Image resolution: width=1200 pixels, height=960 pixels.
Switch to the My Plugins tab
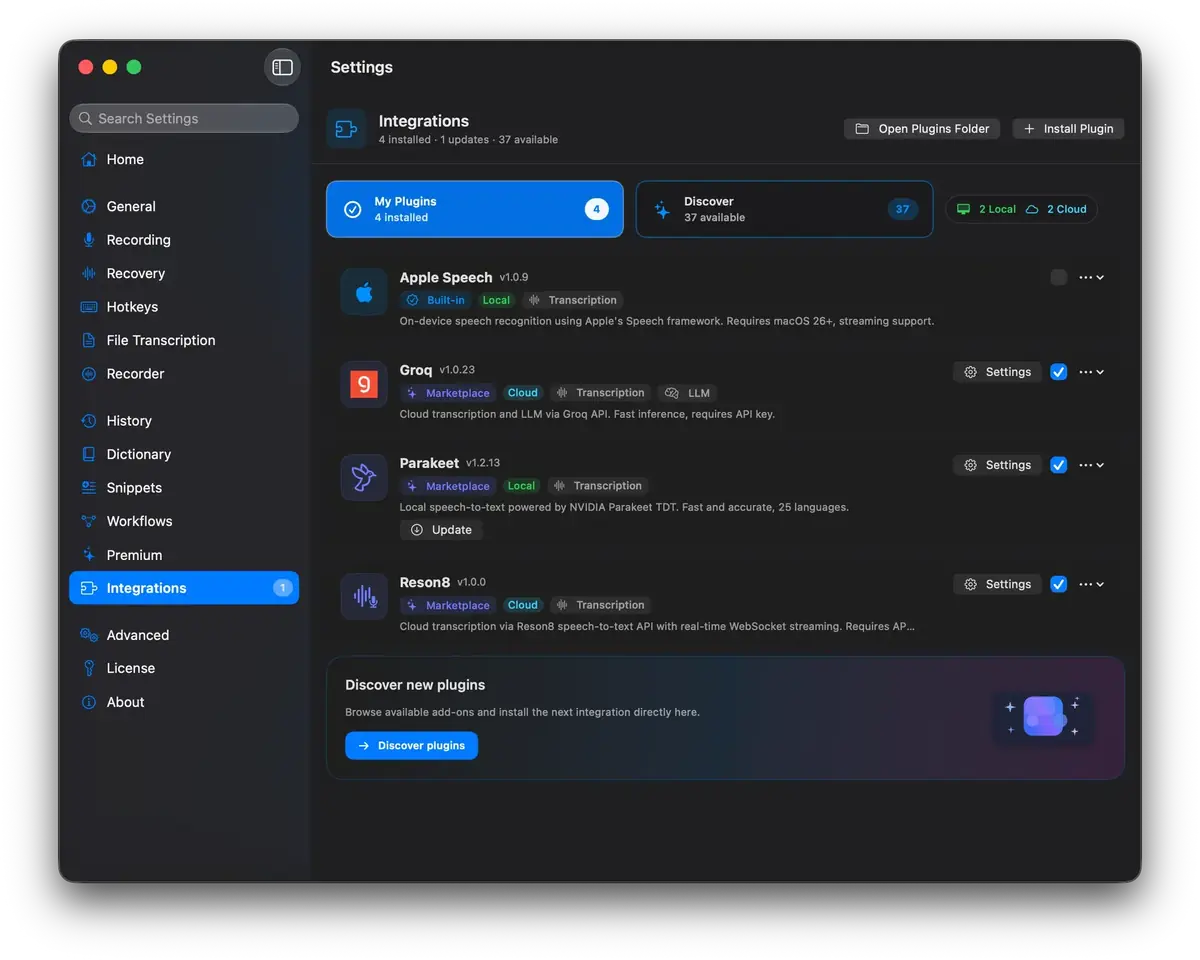coord(475,209)
